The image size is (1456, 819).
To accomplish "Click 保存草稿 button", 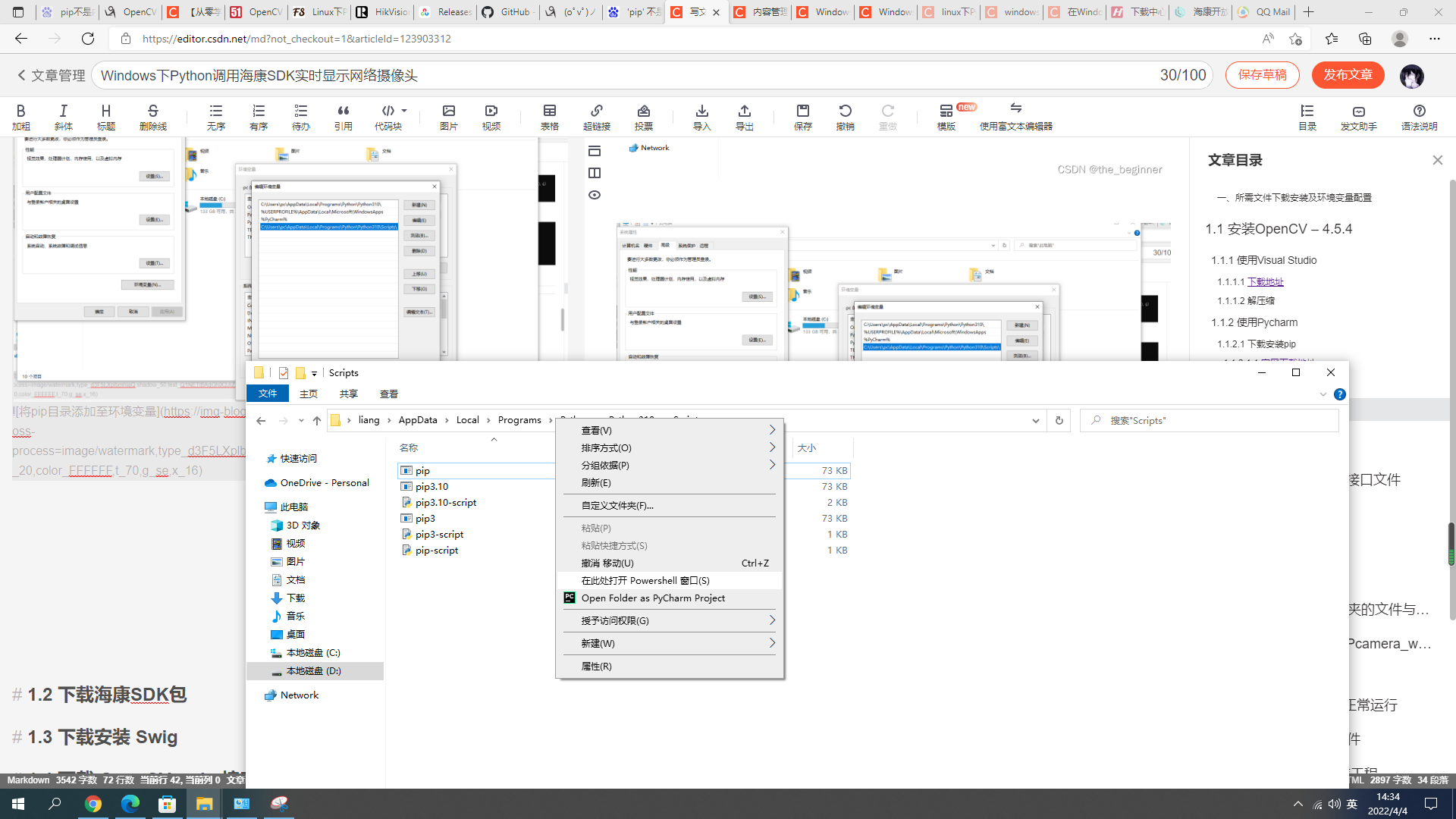I will 1262,75.
